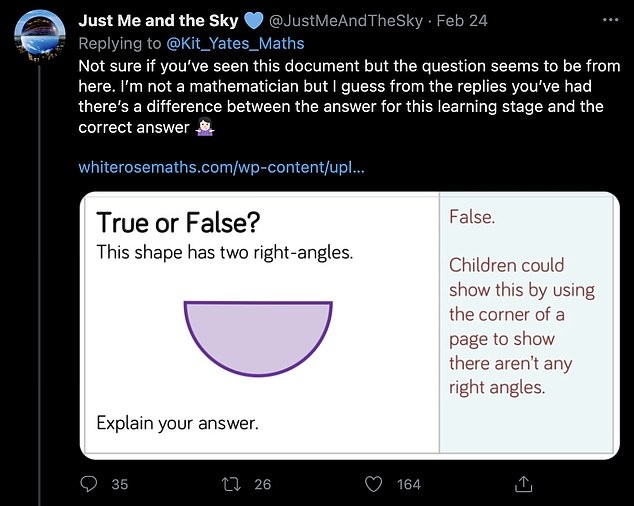
Task: Click the reply count 35
Action: 119,484
